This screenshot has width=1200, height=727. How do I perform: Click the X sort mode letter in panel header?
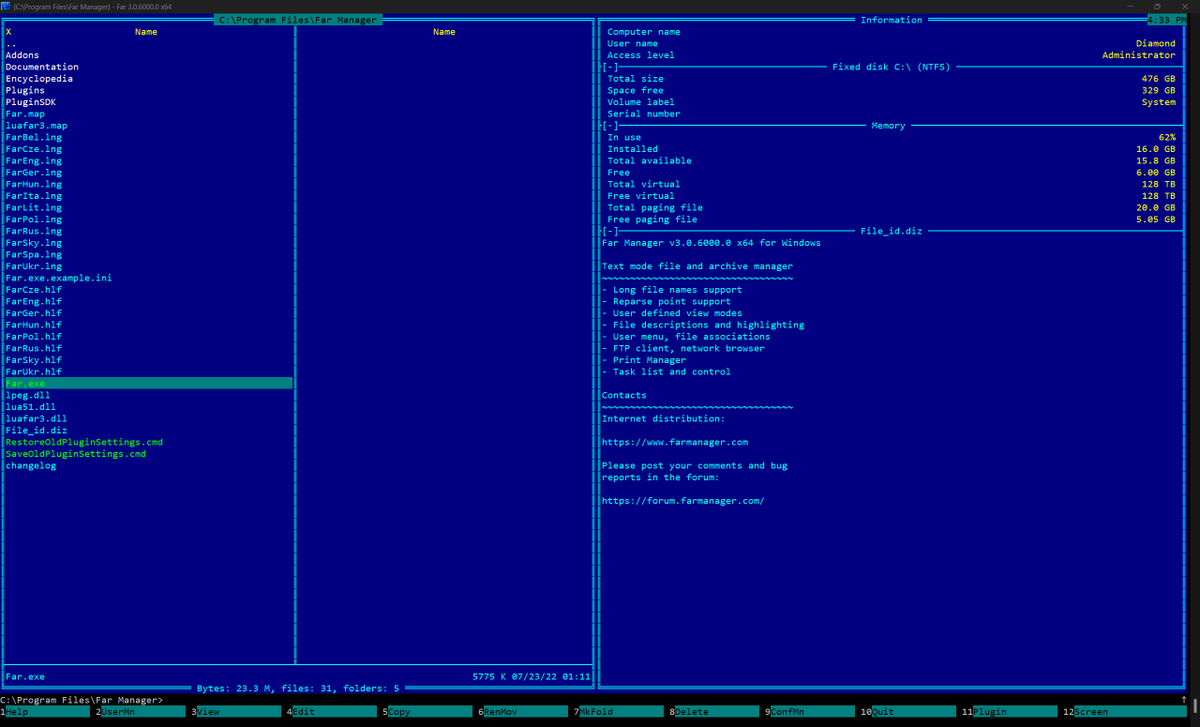[x=8, y=32]
